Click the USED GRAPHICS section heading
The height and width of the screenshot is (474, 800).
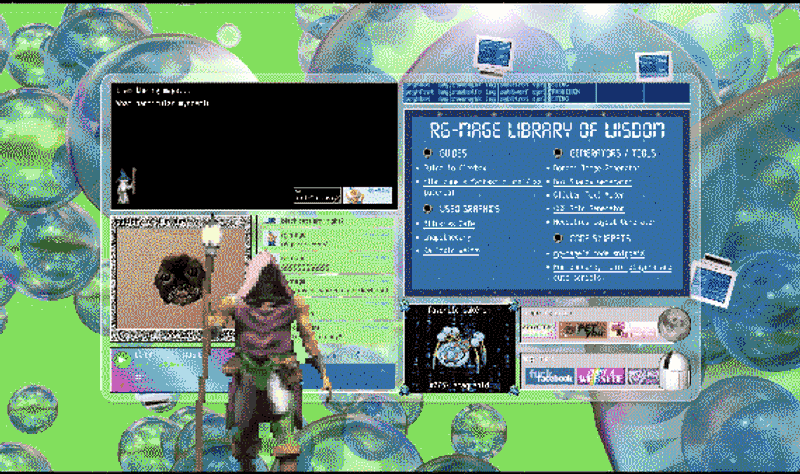469,209
